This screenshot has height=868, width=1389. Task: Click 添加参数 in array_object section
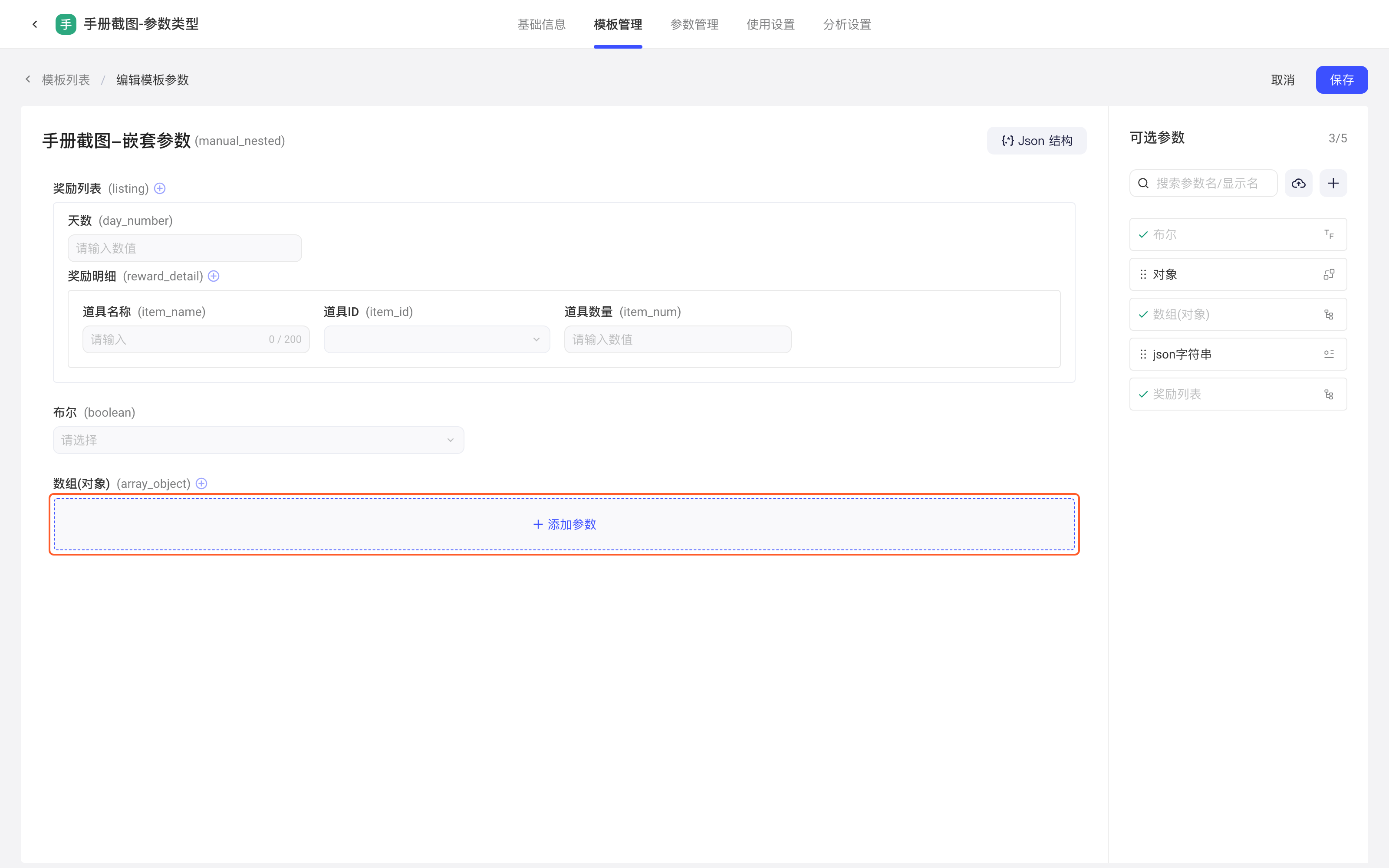click(x=564, y=524)
